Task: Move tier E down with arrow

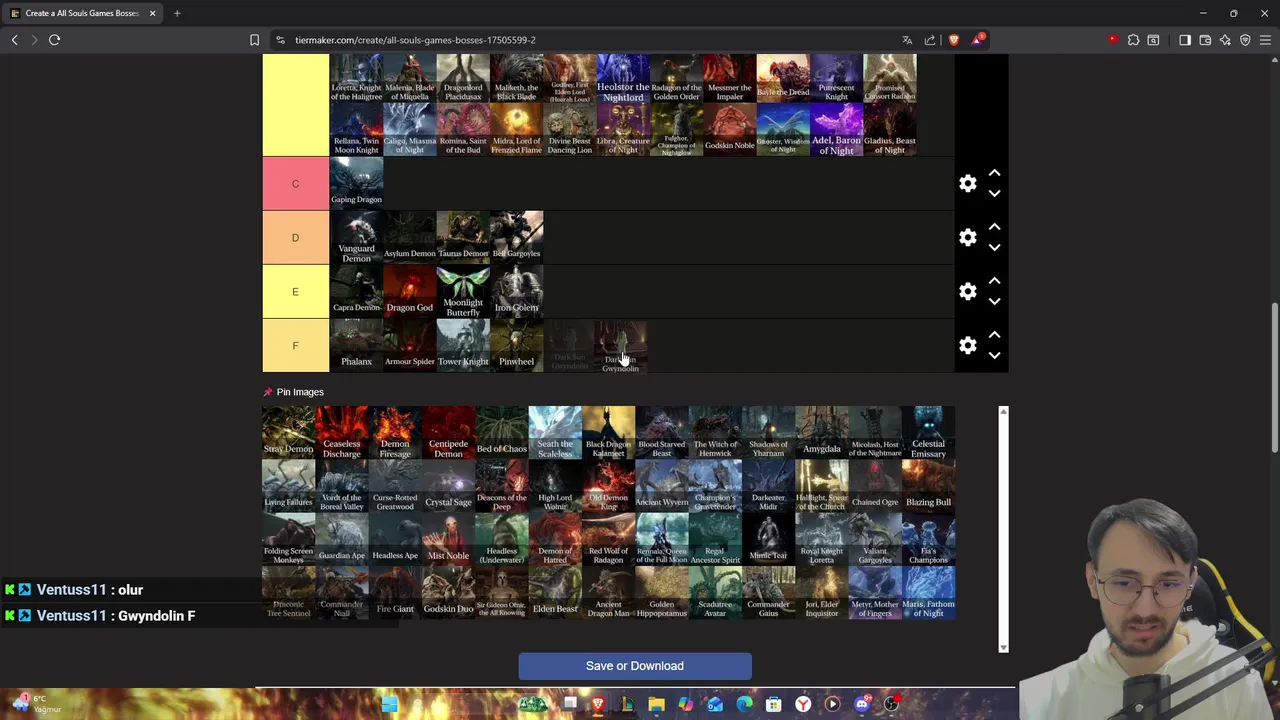Action: [x=994, y=301]
